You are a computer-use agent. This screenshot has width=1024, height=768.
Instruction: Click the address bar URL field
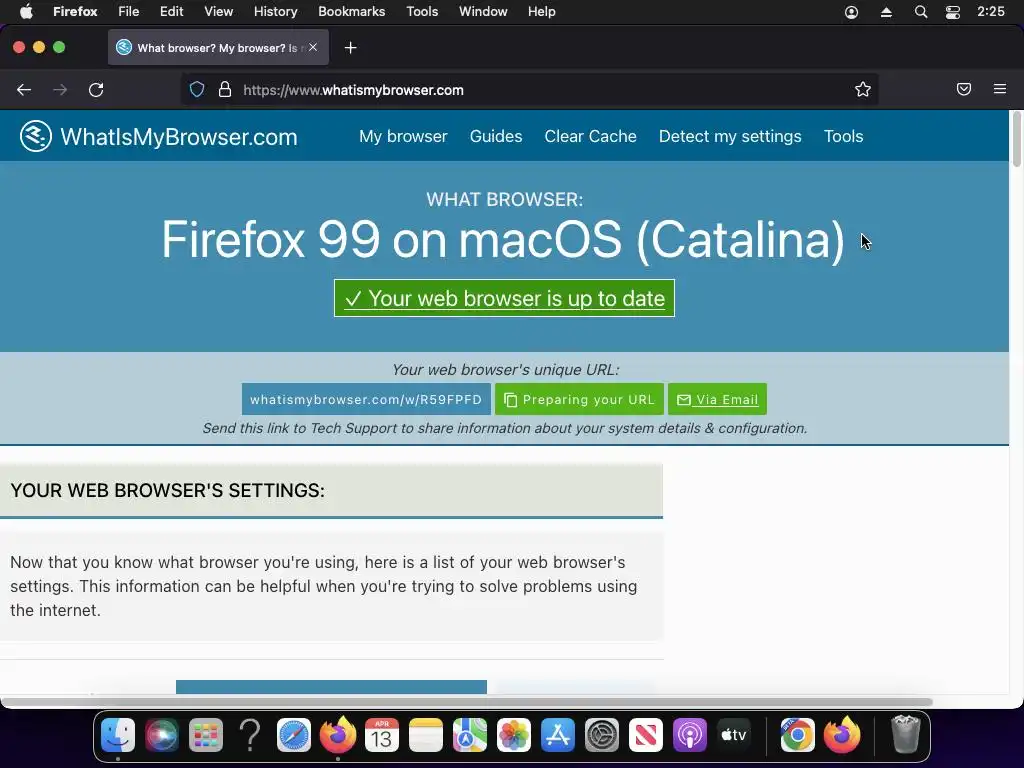tap(529, 89)
